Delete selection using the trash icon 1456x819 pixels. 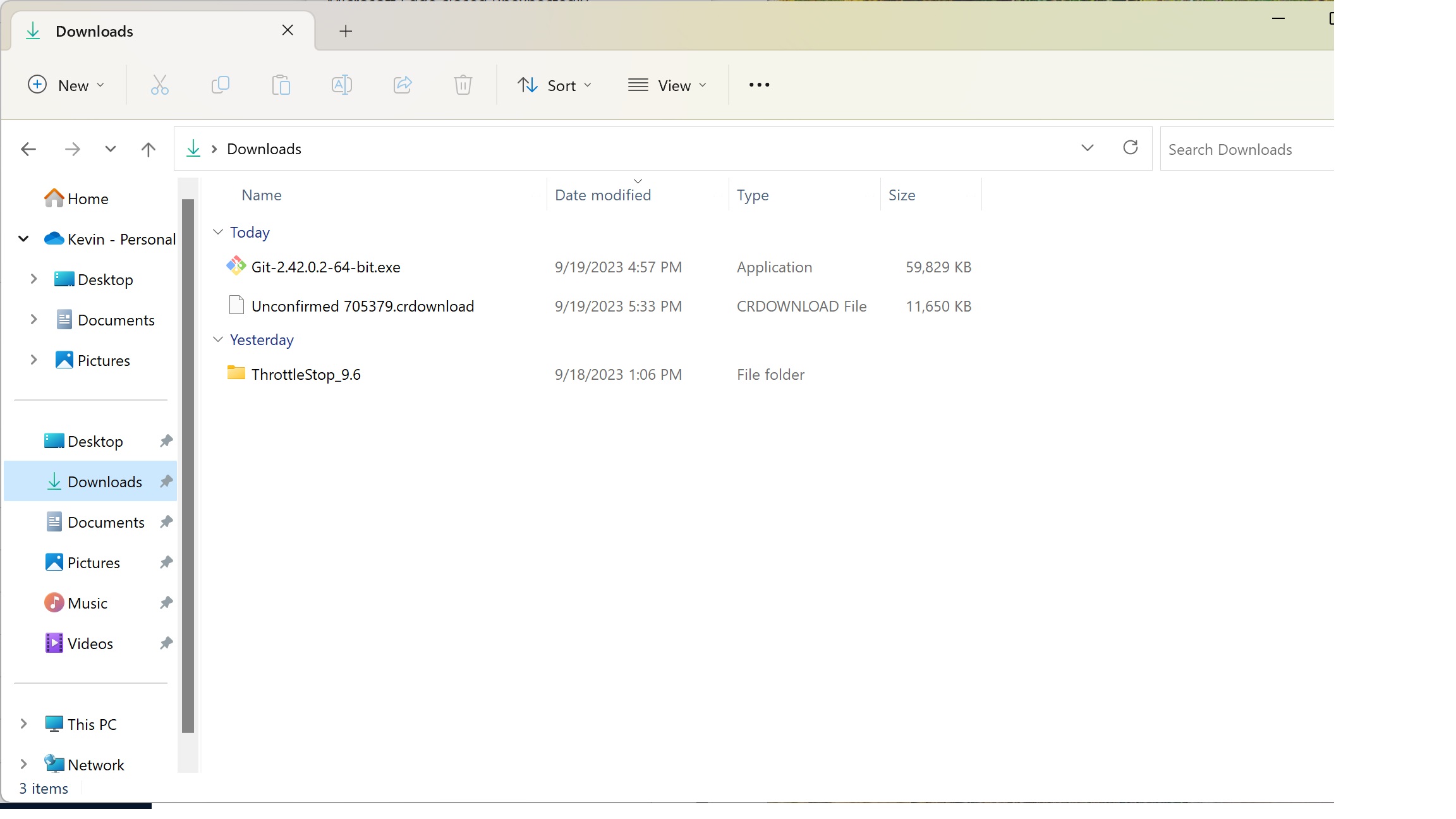463,85
